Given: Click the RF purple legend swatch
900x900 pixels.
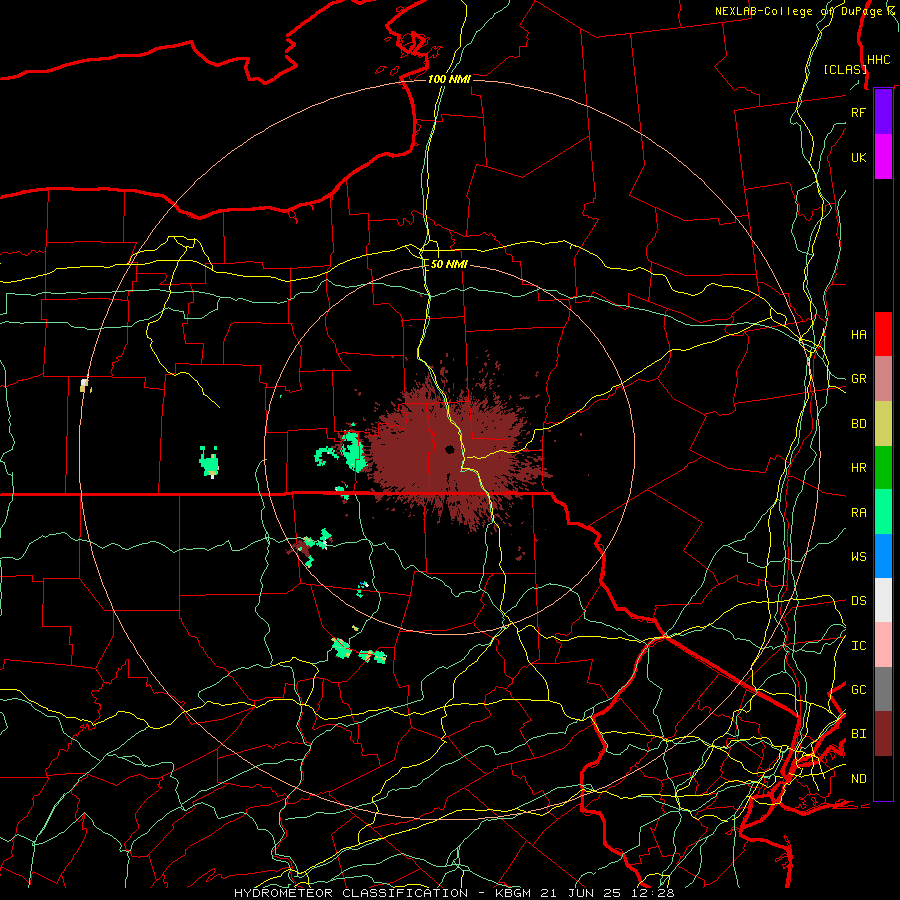Looking at the screenshot, I should (x=883, y=112).
